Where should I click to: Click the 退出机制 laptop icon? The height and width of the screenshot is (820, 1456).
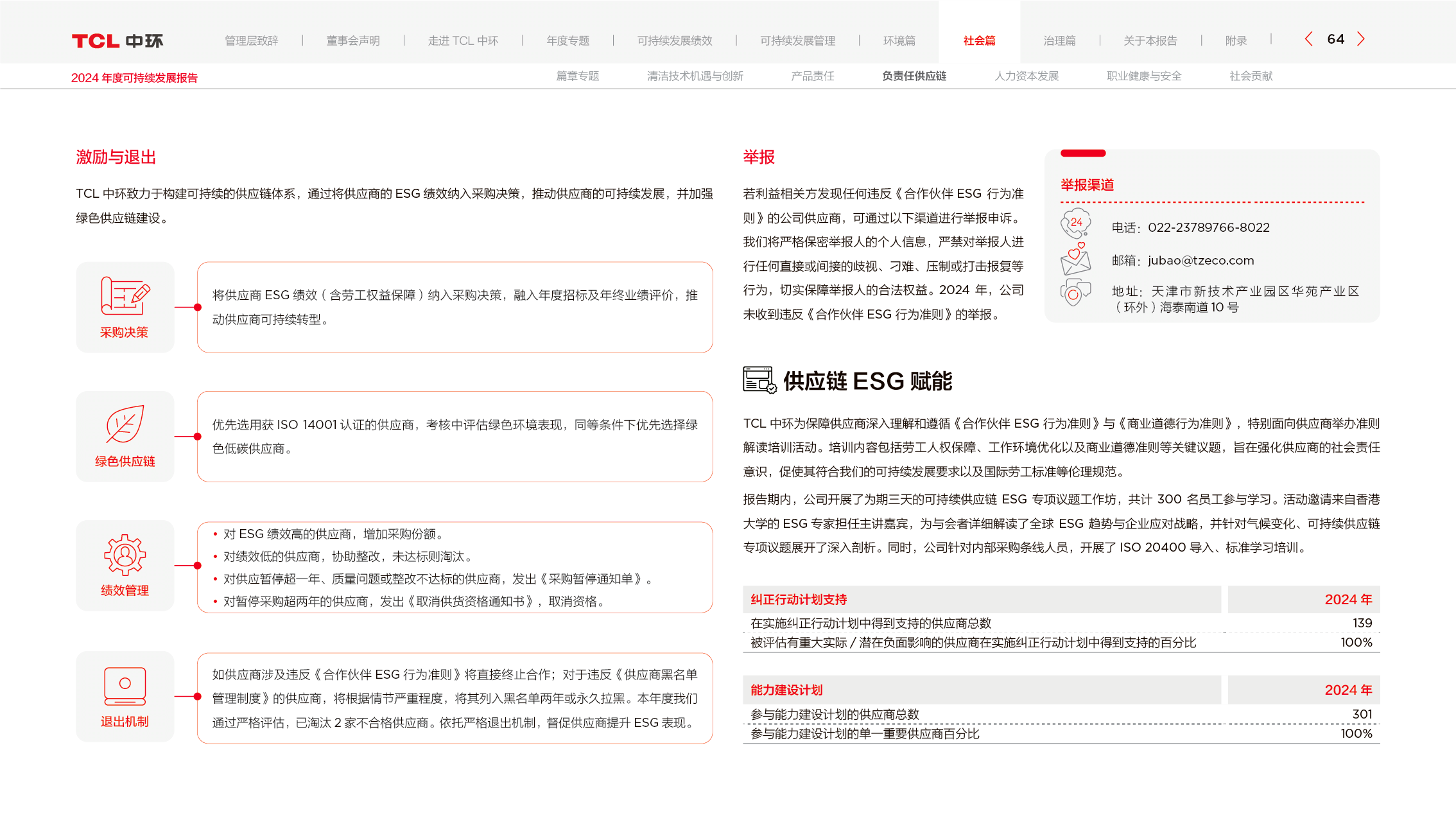125,686
